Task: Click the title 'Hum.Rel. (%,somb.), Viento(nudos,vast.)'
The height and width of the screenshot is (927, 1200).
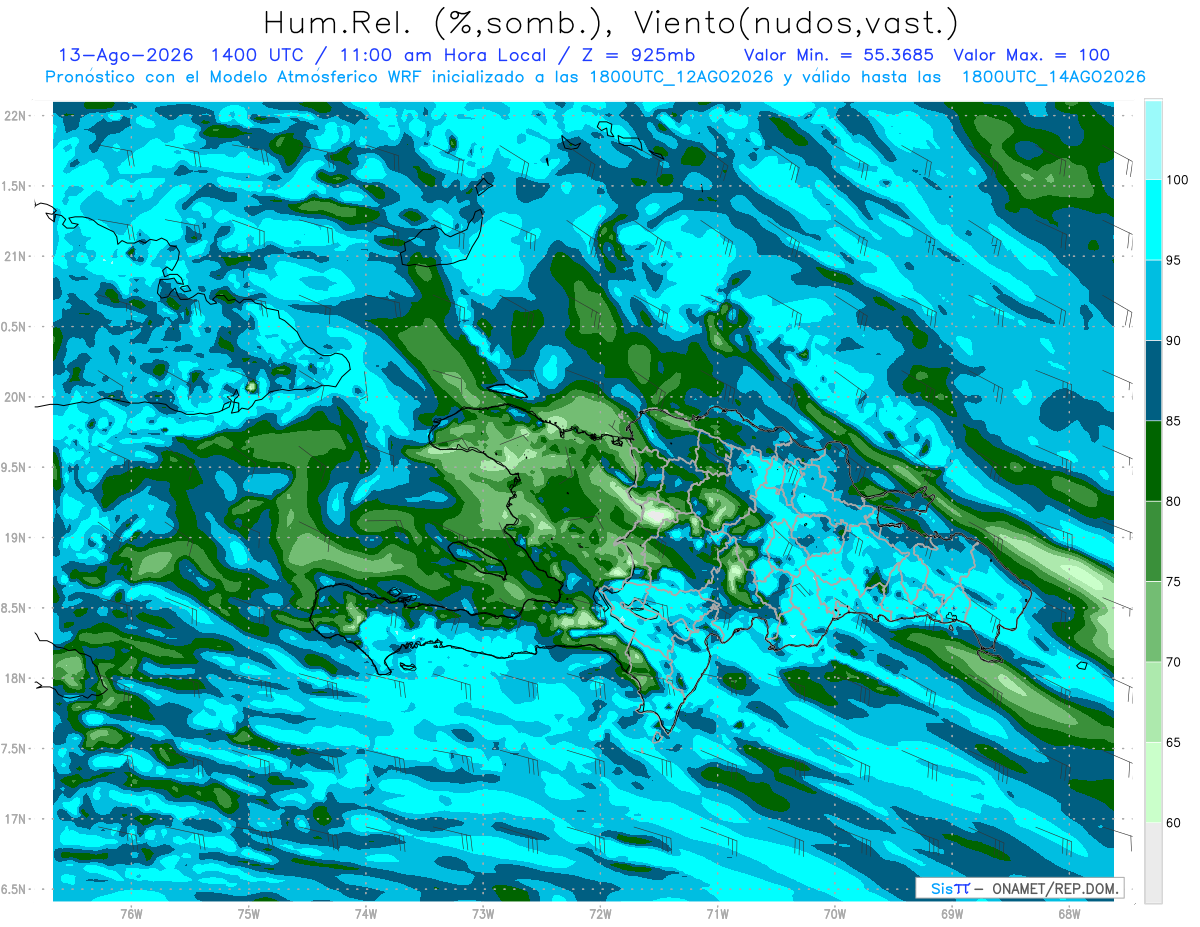Action: tap(611, 23)
